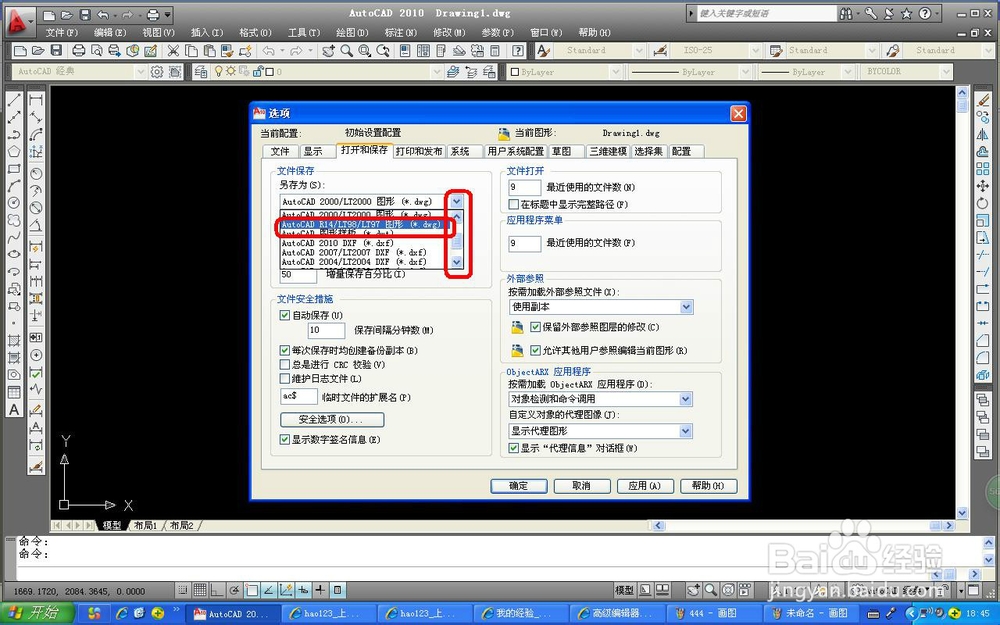
Task: Enable 维护日志文件 checkbox
Action: tap(285, 378)
